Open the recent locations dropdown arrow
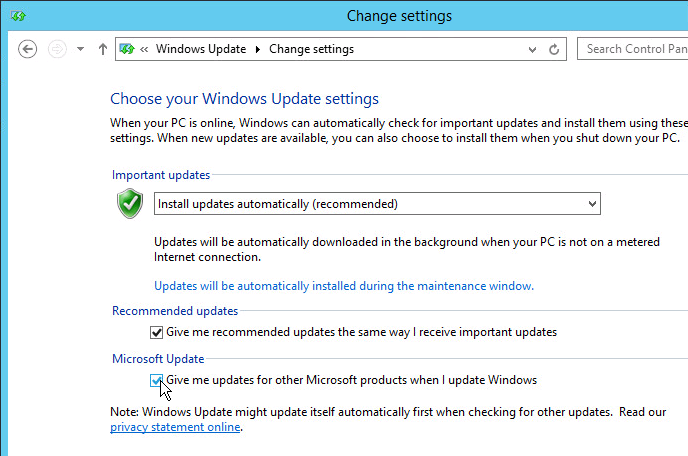Viewport: 688px width, 456px height. tap(80, 49)
